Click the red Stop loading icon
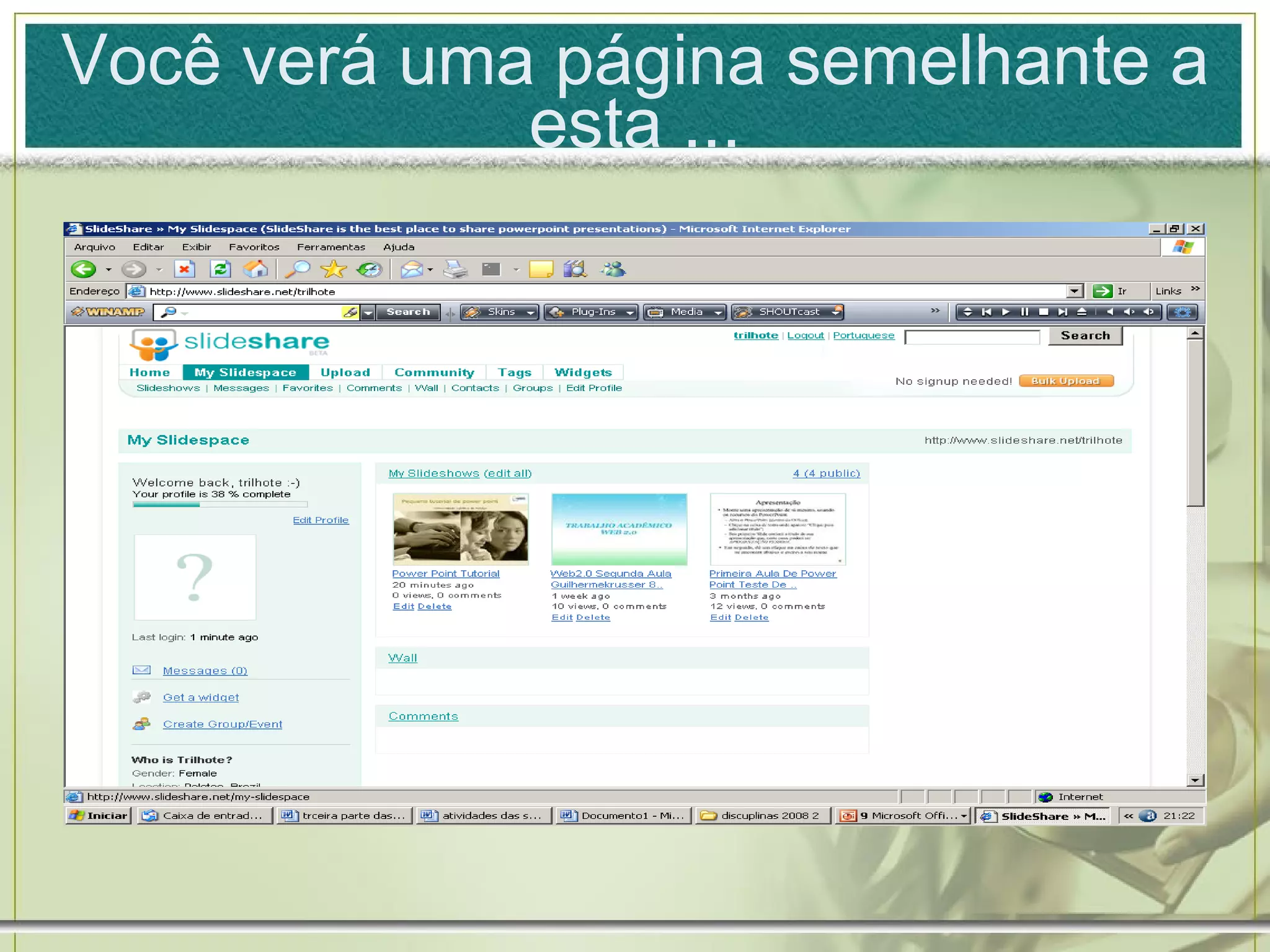The image size is (1270, 952). pyautogui.click(x=185, y=269)
